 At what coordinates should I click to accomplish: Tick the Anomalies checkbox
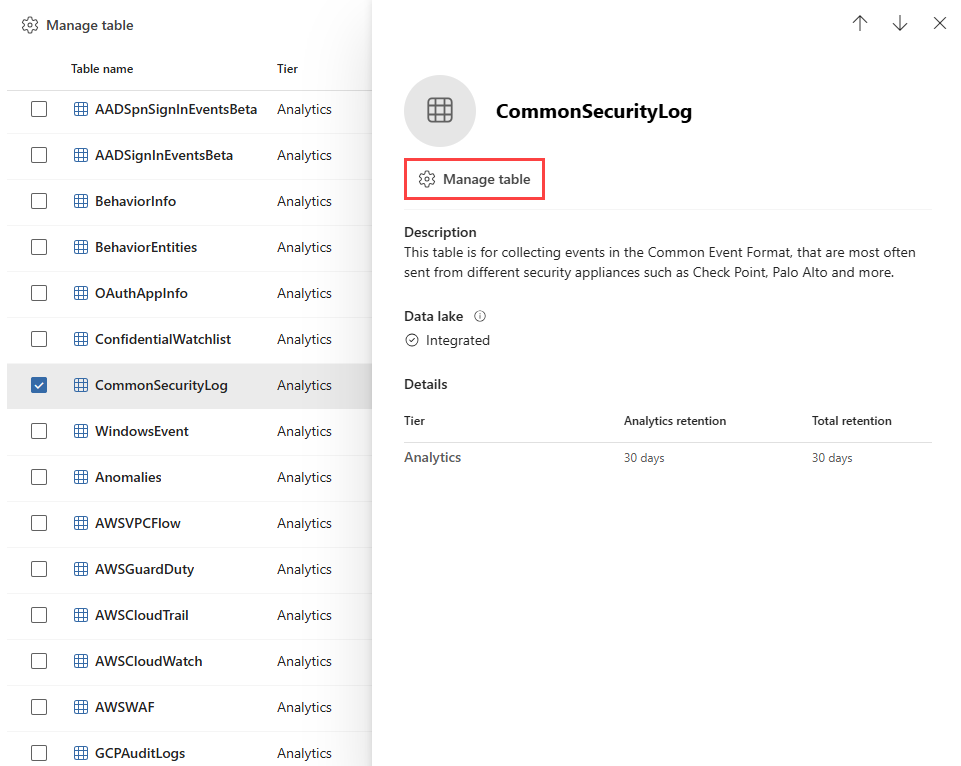(39, 477)
